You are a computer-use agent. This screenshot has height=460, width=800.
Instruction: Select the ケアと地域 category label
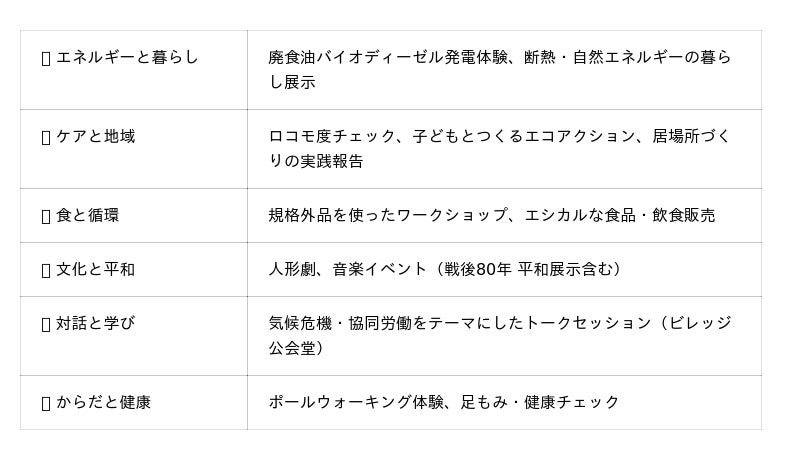point(95,136)
